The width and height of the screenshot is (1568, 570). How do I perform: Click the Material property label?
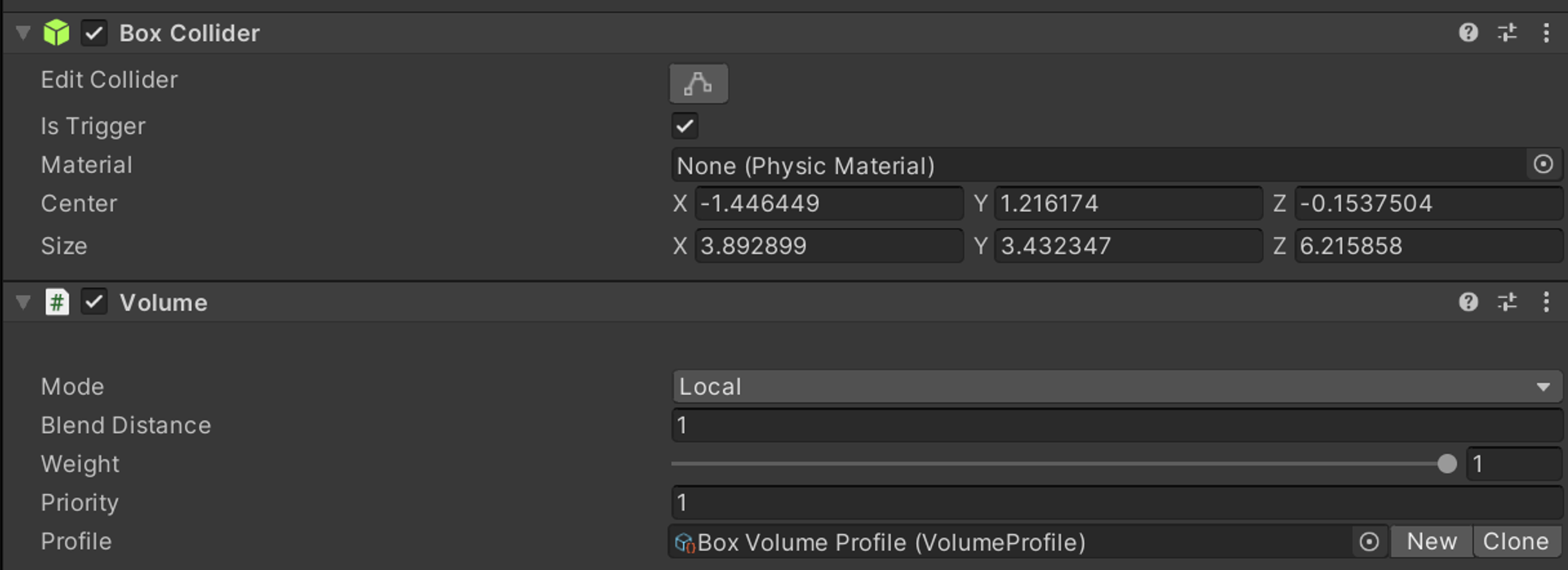click(87, 165)
